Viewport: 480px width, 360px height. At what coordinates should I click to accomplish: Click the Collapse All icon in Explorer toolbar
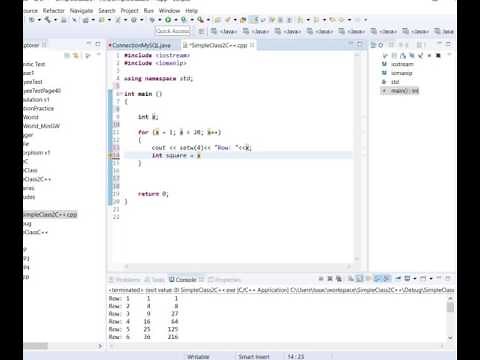67,55
